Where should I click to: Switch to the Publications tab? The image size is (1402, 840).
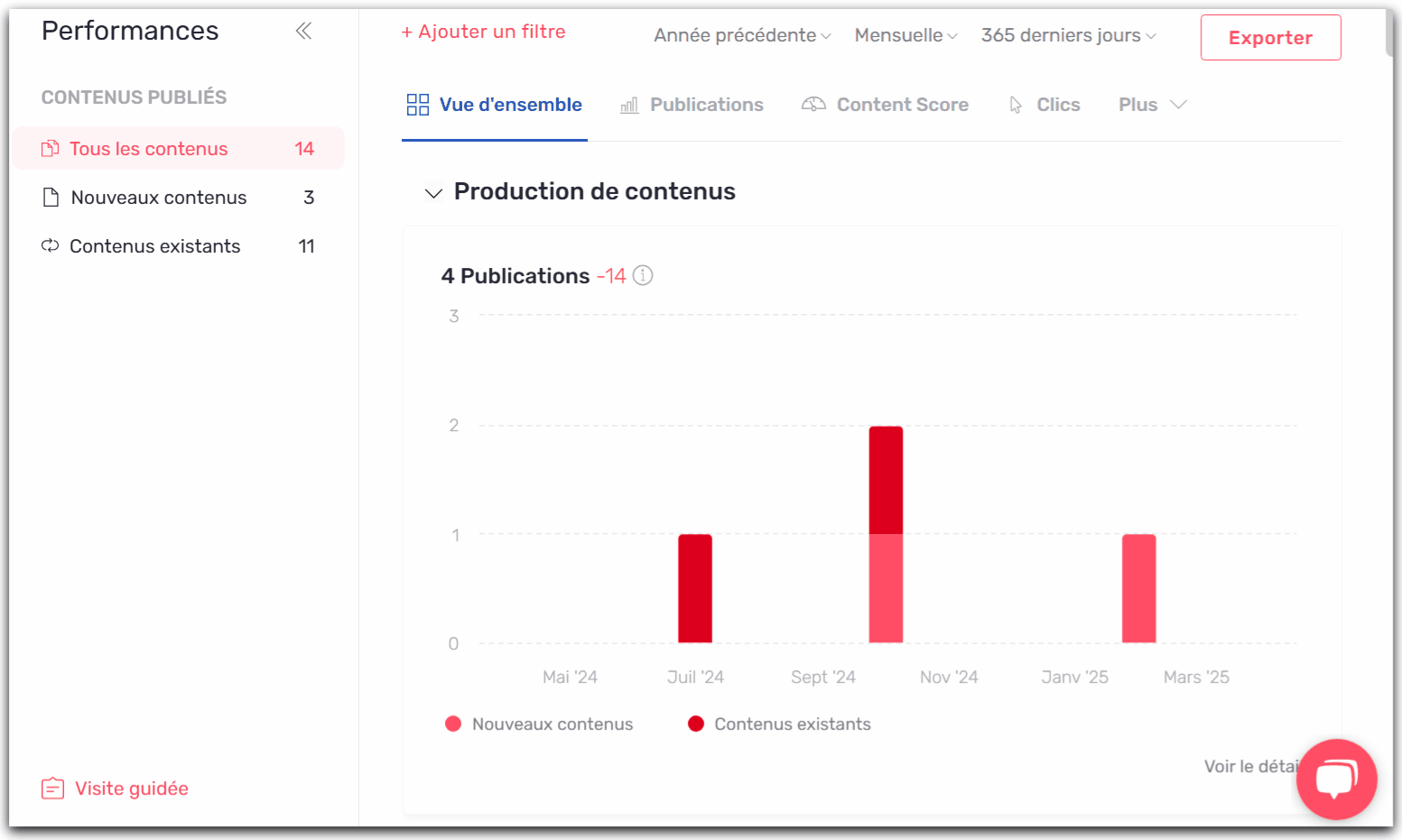coord(692,105)
